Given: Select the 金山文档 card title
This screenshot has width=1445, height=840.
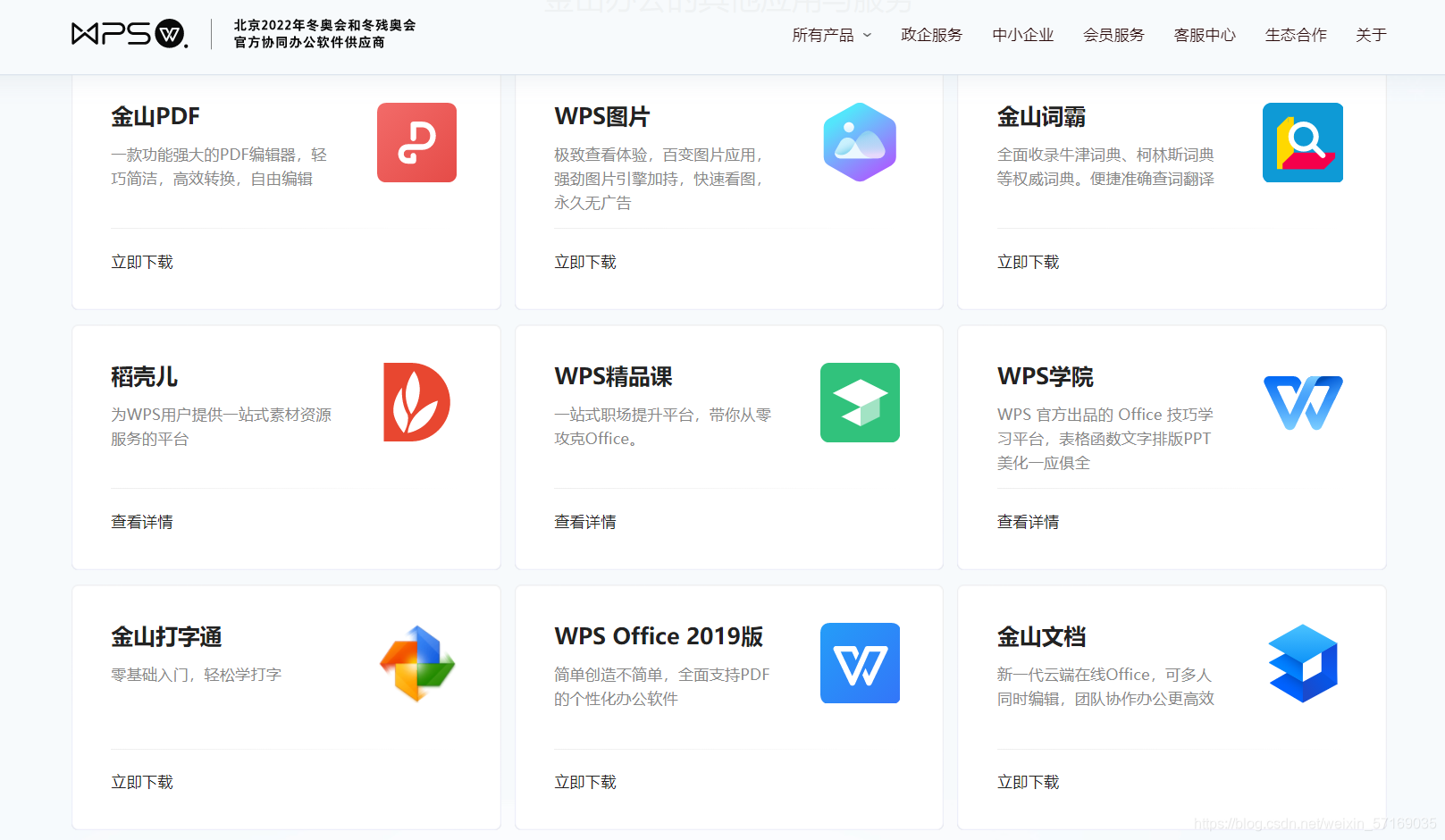Looking at the screenshot, I should 1042,636.
